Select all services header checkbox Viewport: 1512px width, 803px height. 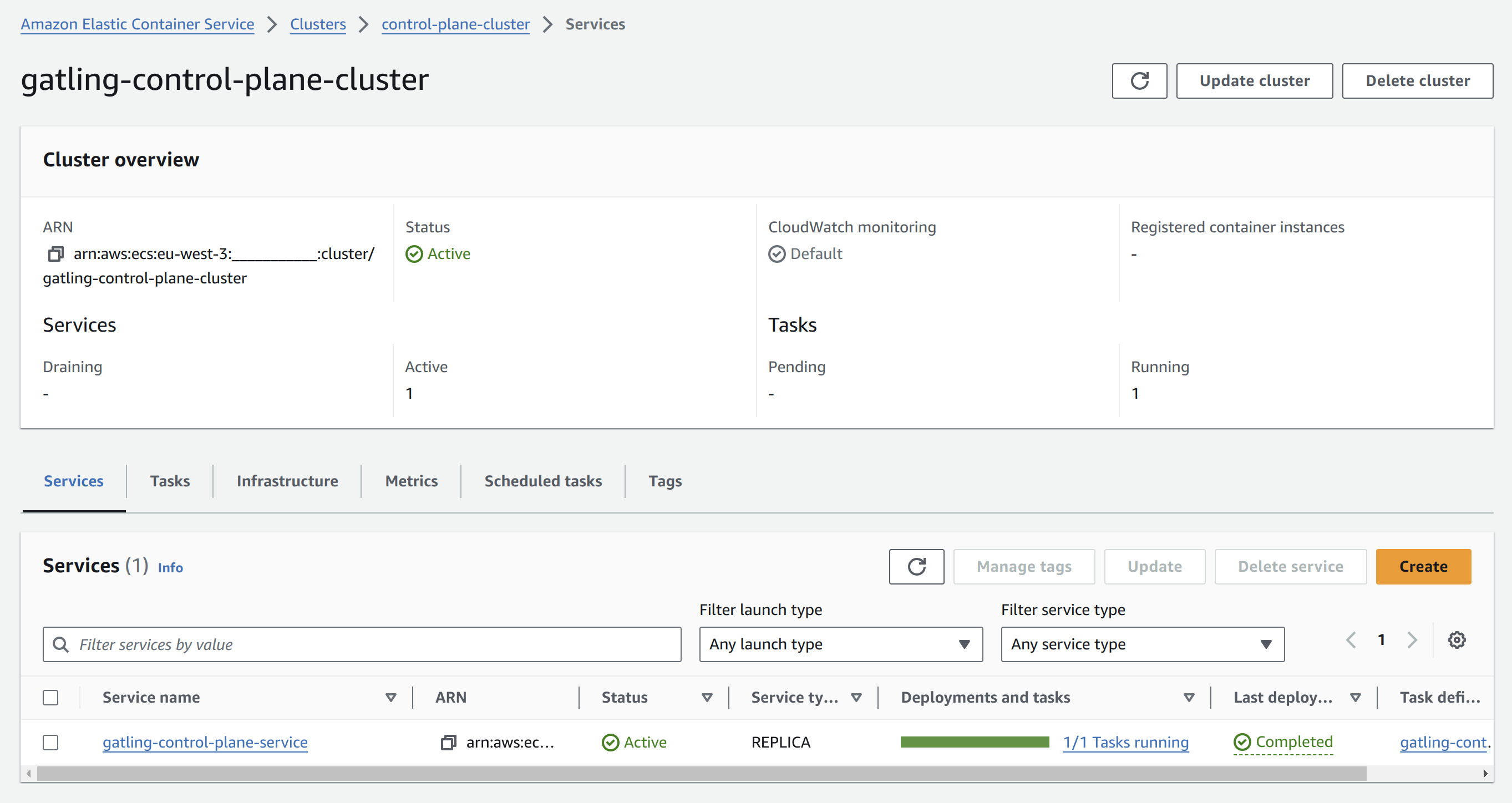(50, 697)
